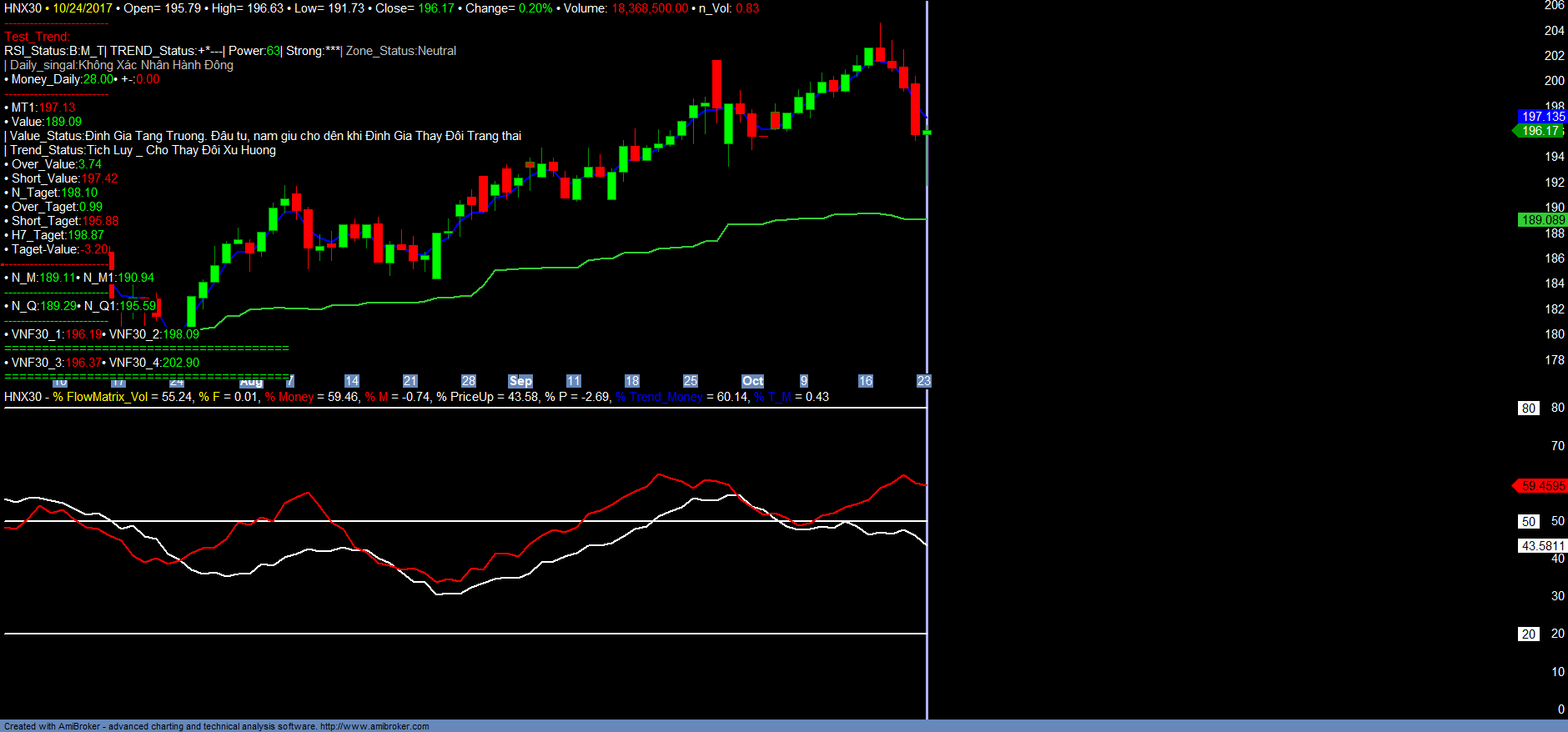Click the date 16 marker on time axis
1568x732 pixels.
pyautogui.click(x=866, y=381)
